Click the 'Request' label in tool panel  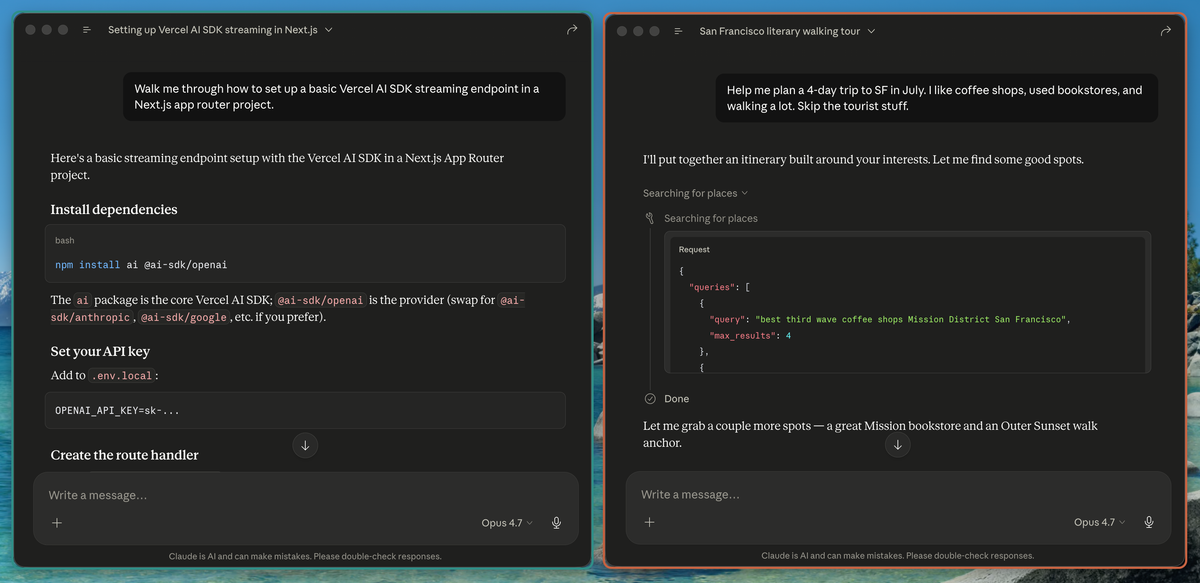click(694, 249)
